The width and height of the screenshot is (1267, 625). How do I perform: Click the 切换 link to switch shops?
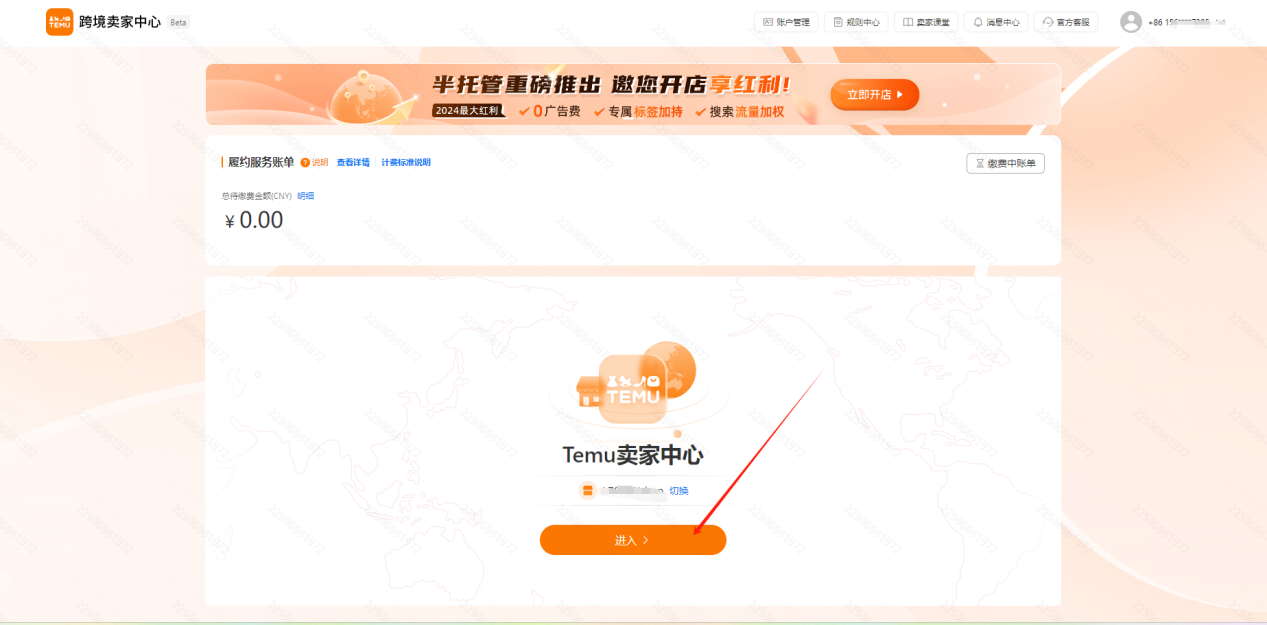[679, 490]
